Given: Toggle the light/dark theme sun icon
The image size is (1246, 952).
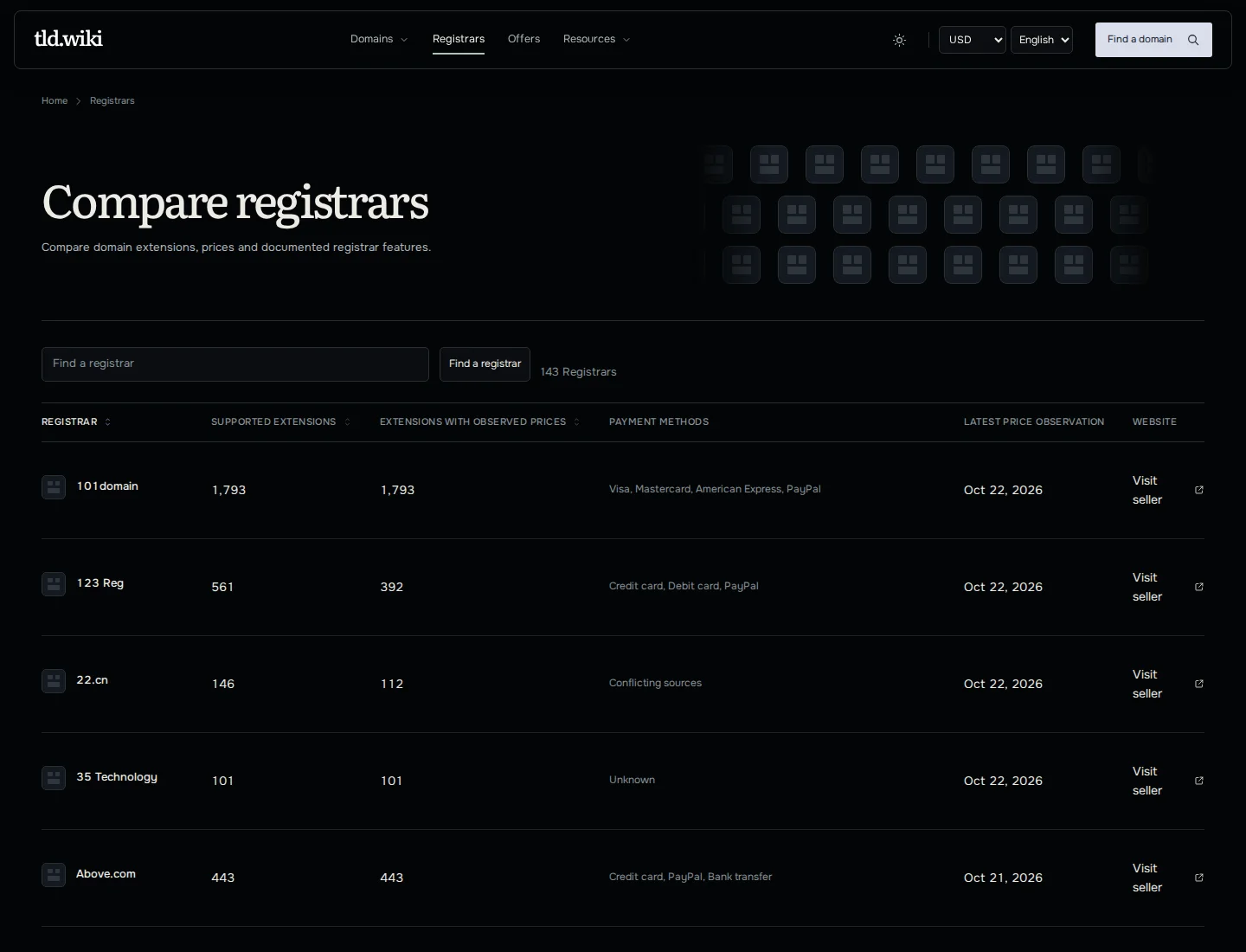Looking at the screenshot, I should pyautogui.click(x=900, y=40).
